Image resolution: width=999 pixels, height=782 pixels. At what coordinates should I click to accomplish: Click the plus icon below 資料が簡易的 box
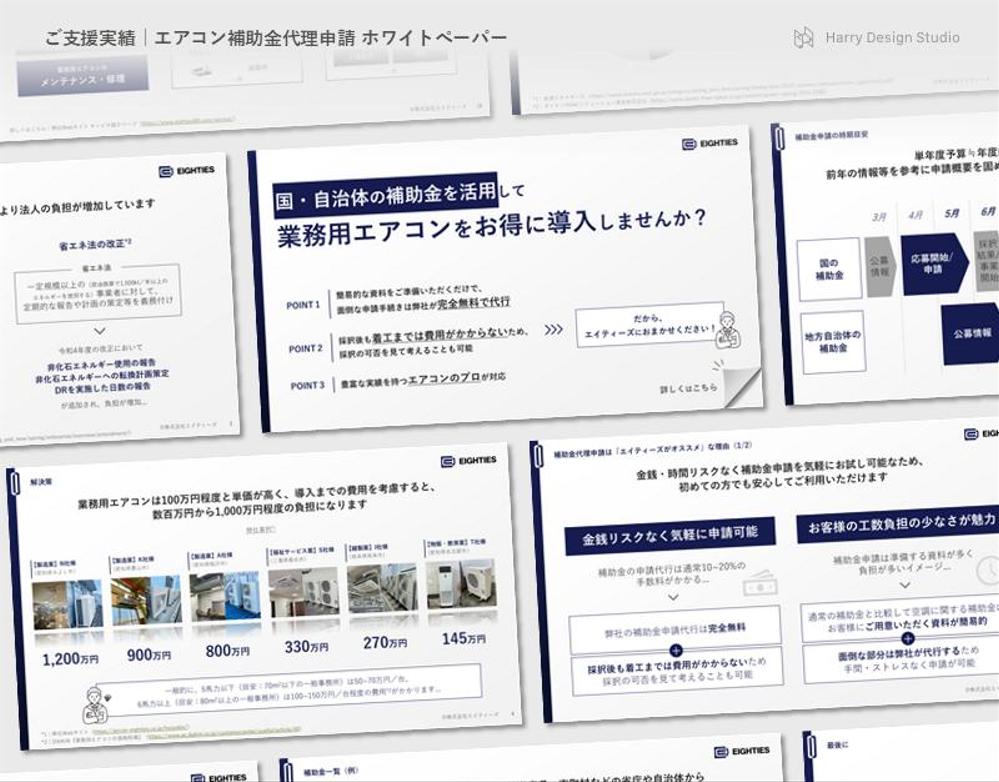[908, 639]
